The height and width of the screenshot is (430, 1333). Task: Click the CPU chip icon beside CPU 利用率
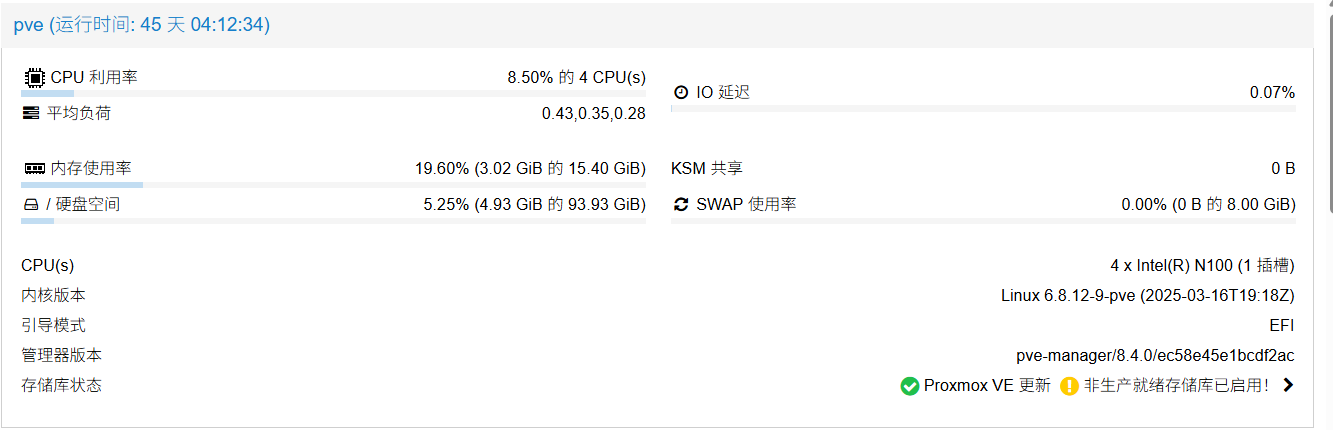click(34, 77)
